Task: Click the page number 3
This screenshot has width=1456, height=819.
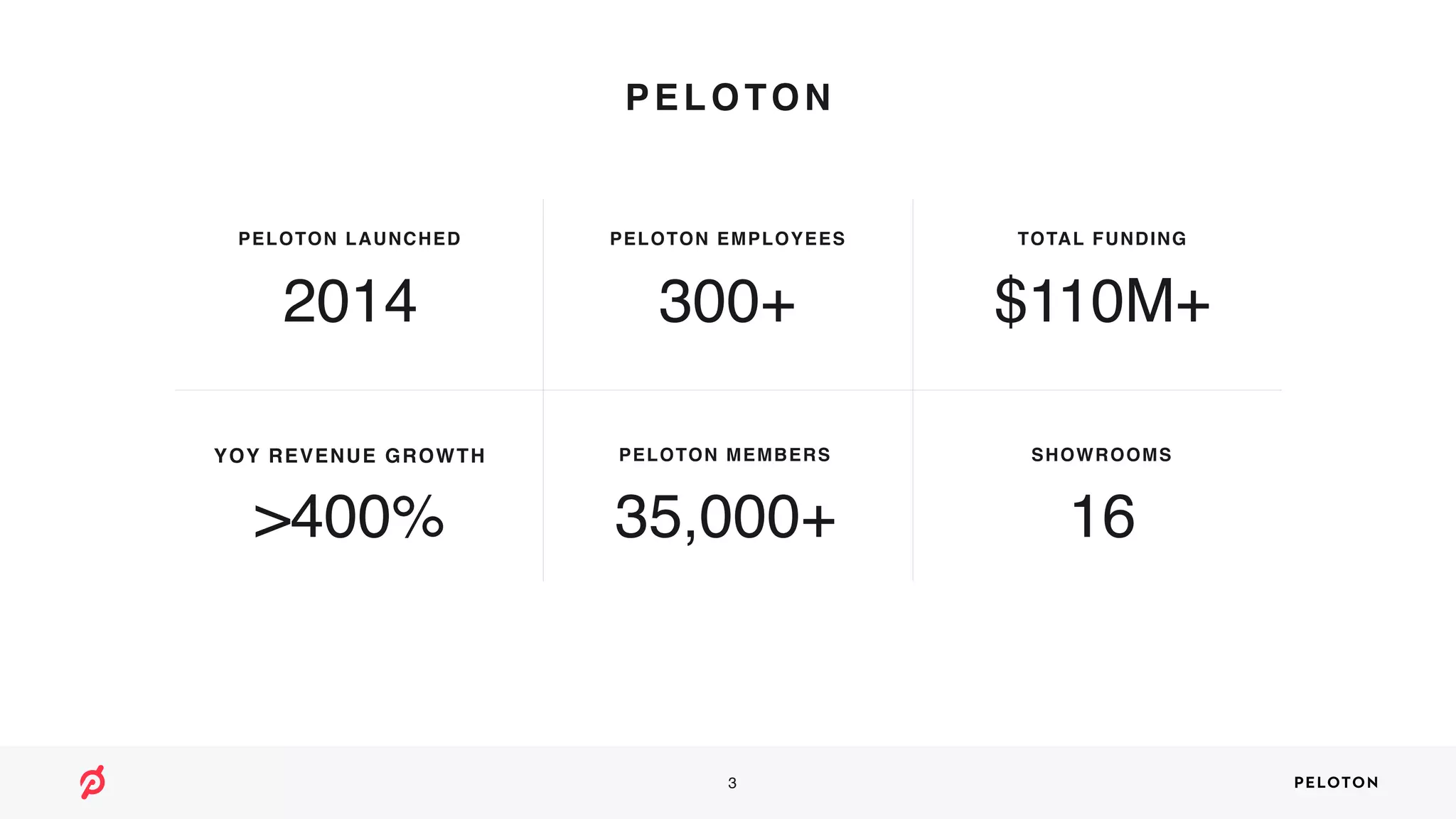Action: pyautogui.click(x=732, y=783)
